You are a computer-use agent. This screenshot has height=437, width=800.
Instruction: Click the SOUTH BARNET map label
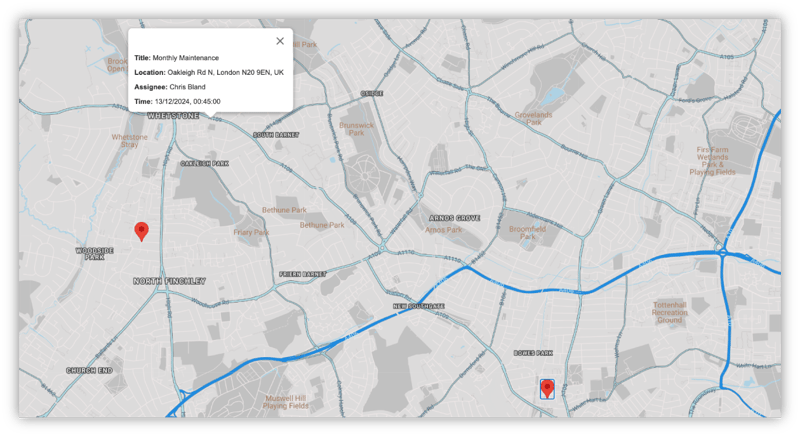tap(276, 135)
